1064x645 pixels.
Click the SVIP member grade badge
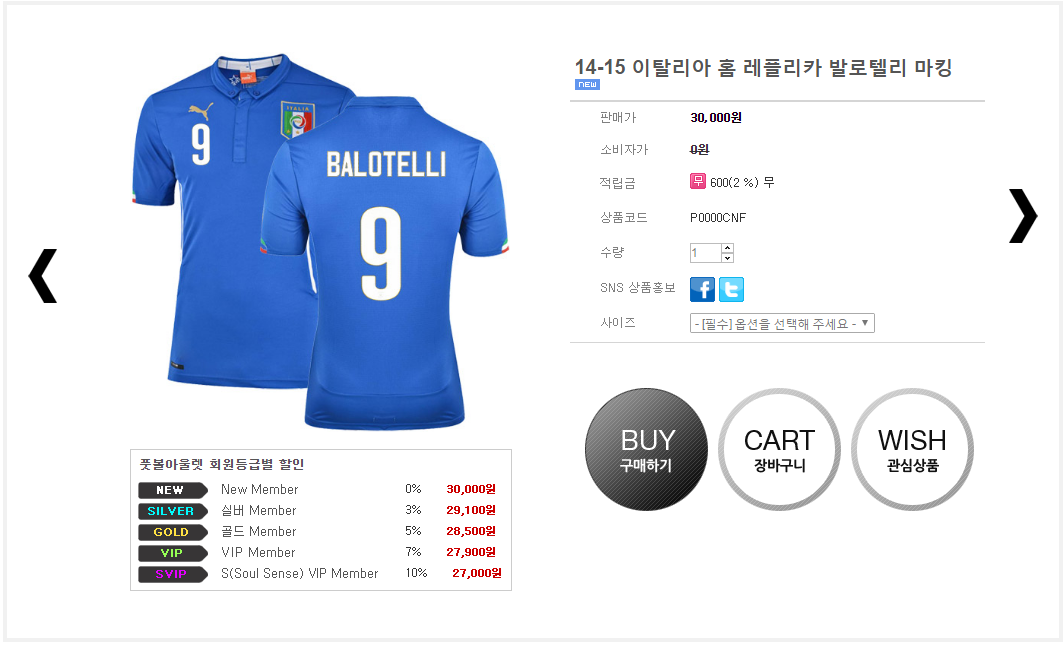(x=172, y=574)
